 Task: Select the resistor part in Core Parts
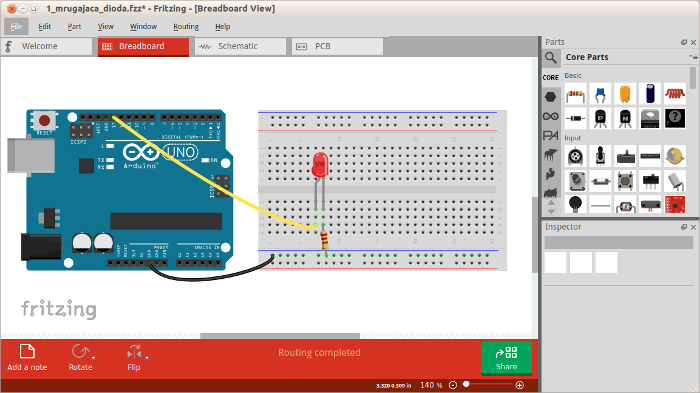(x=575, y=94)
